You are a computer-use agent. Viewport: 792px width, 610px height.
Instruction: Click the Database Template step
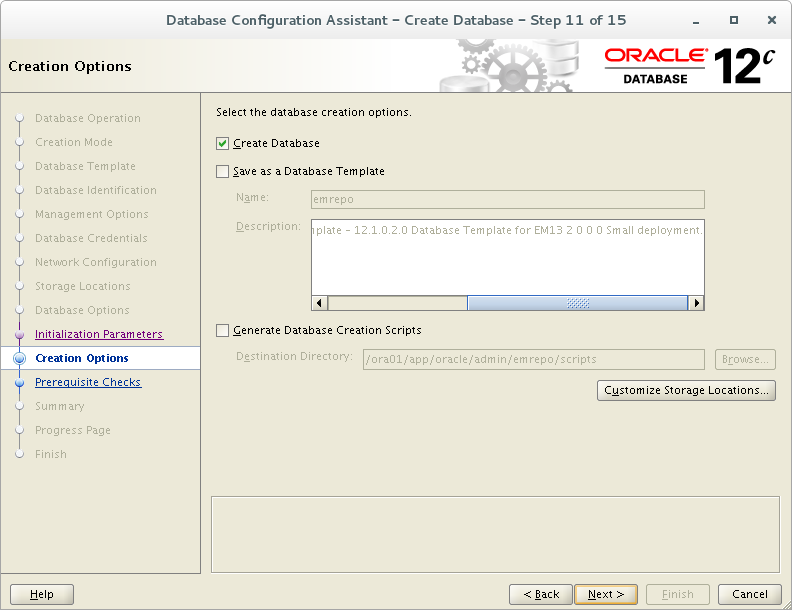point(85,166)
